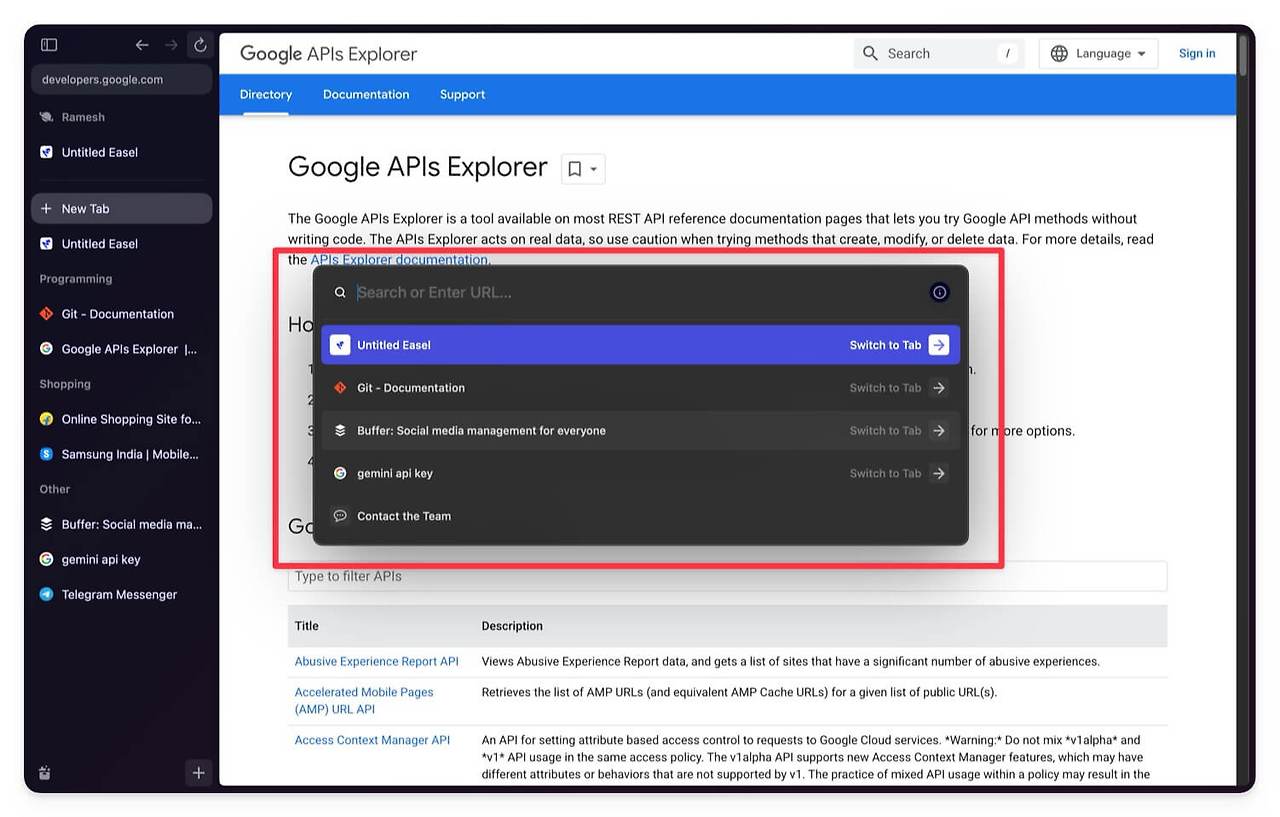1280x817 pixels.
Task: Click the developers.google.com address field
Action: [x=122, y=80]
